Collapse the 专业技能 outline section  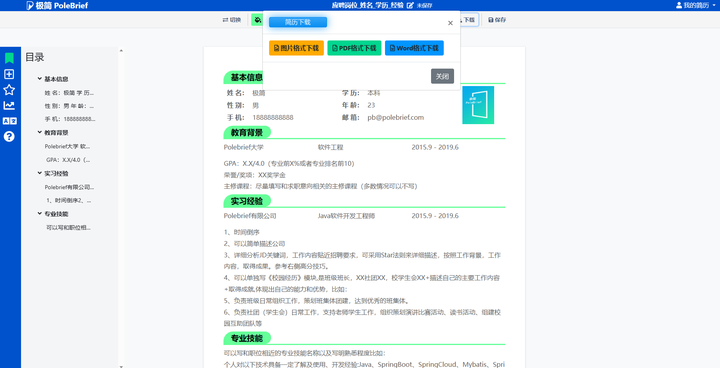click(40, 214)
